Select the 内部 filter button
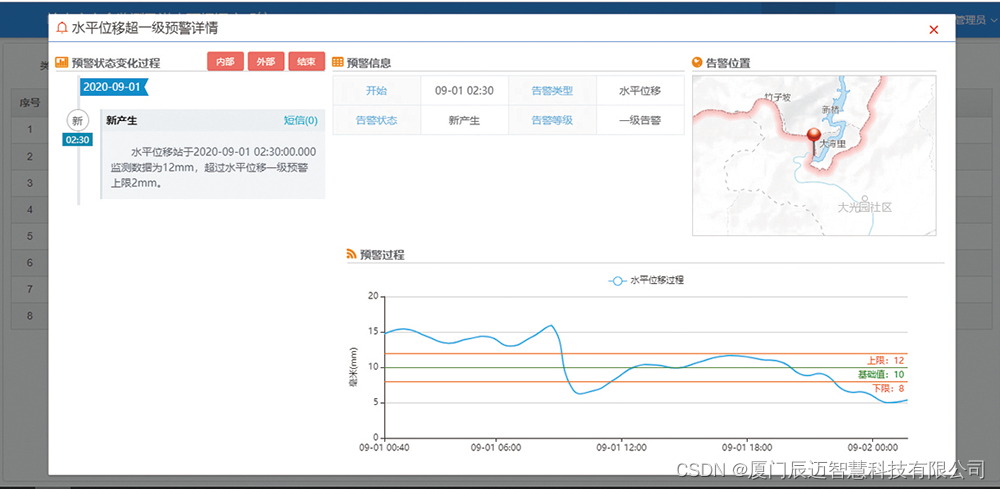The image size is (1000, 489). (x=225, y=61)
